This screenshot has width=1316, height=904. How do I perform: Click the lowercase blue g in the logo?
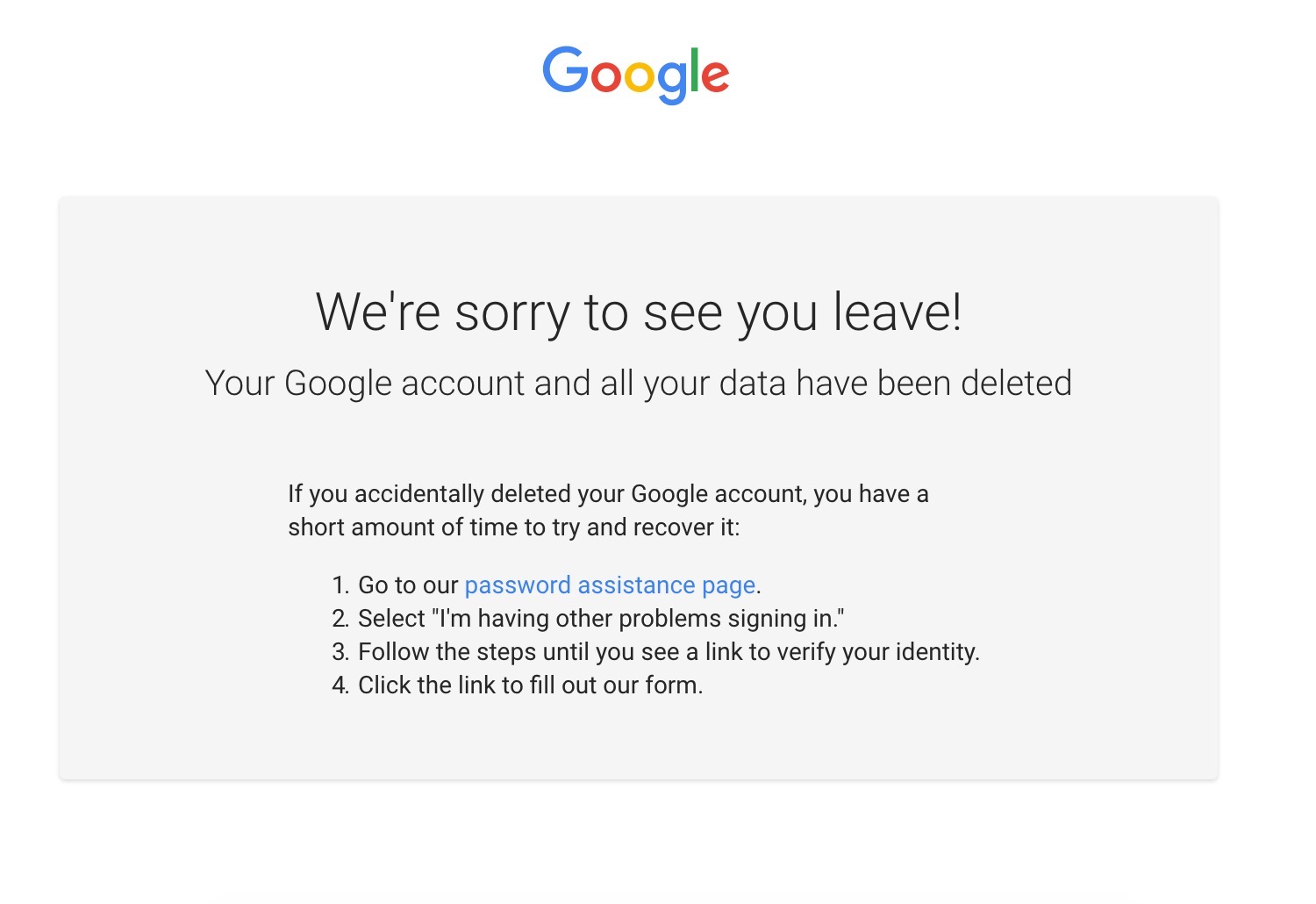pyautogui.click(x=673, y=83)
